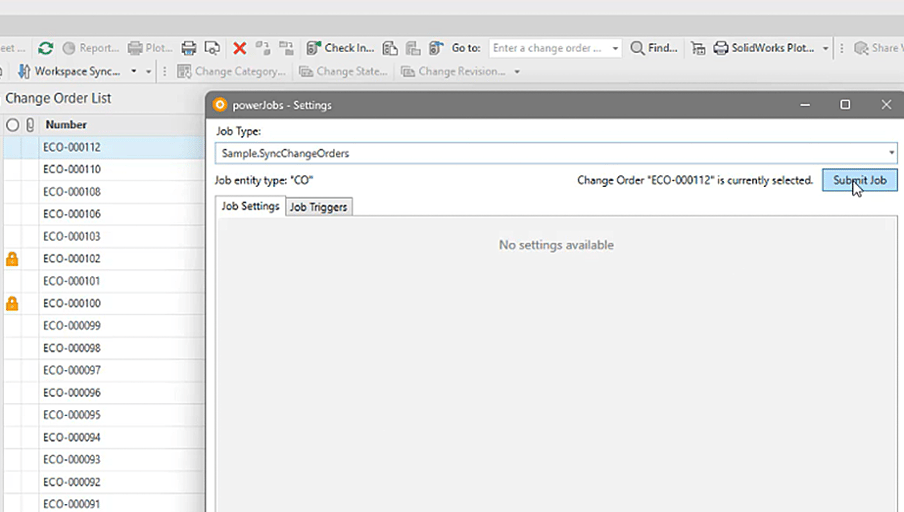The height and width of the screenshot is (512, 904).
Task: Select change order ECO-000099
Action: click(71, 326)
